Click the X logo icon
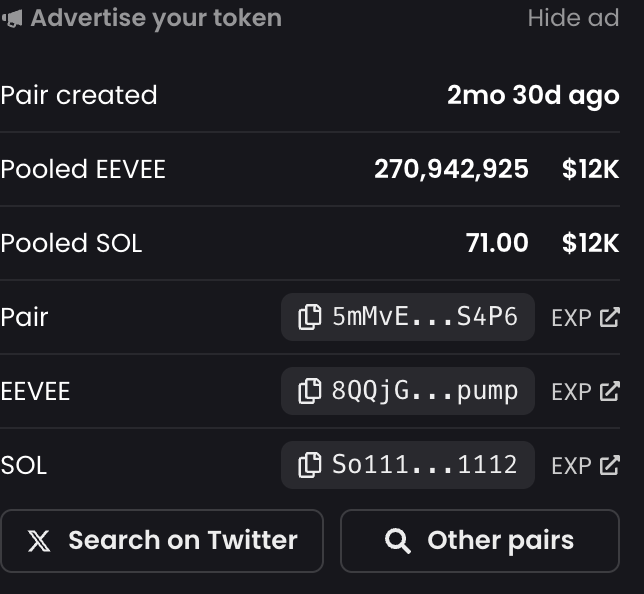Viewport: 644px width, 594px height. coord(39,541)
